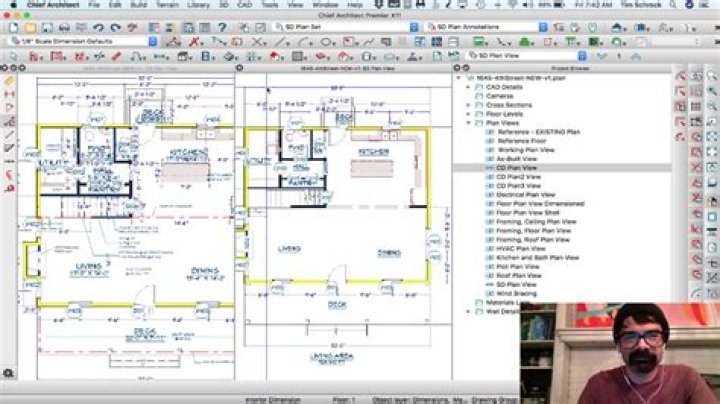Open the Window menu
Viewport: 720px width, 404px height.
[x=325, y=5]
